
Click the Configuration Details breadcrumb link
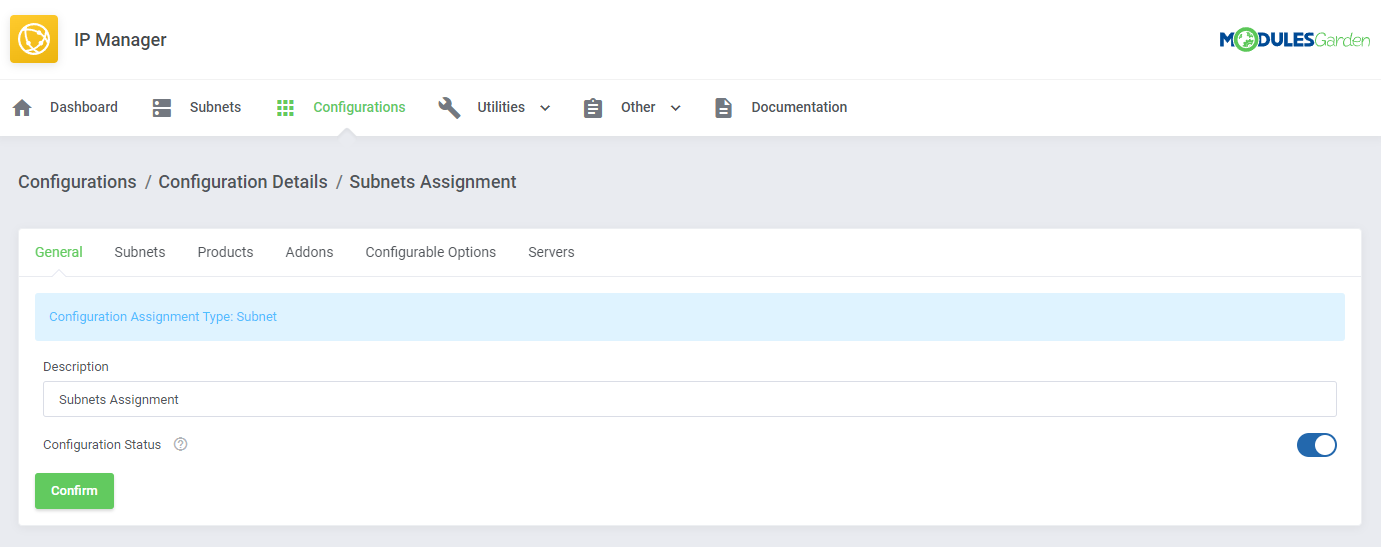[243, 182]
